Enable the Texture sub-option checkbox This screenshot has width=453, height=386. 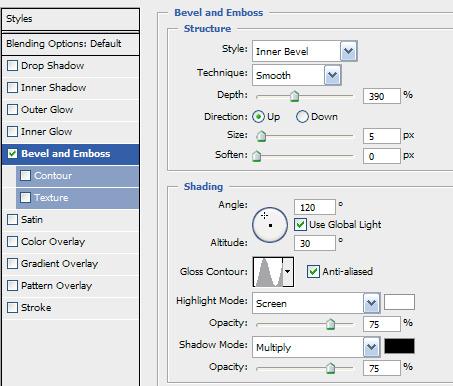pyautogui.click(x=25, y=198)
